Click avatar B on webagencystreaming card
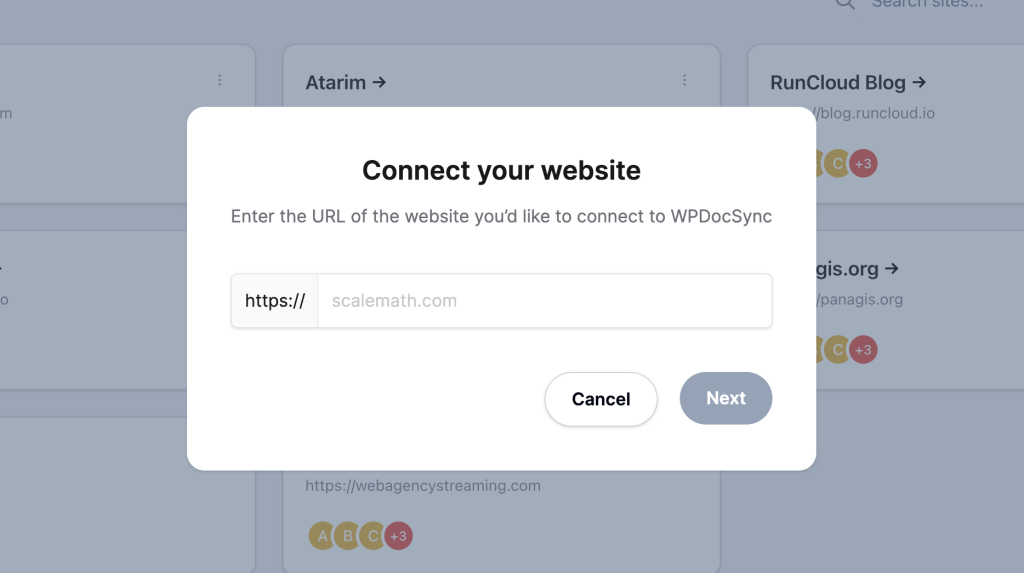The width and height of the screenshot is (1024, 573). pos(347,536)
